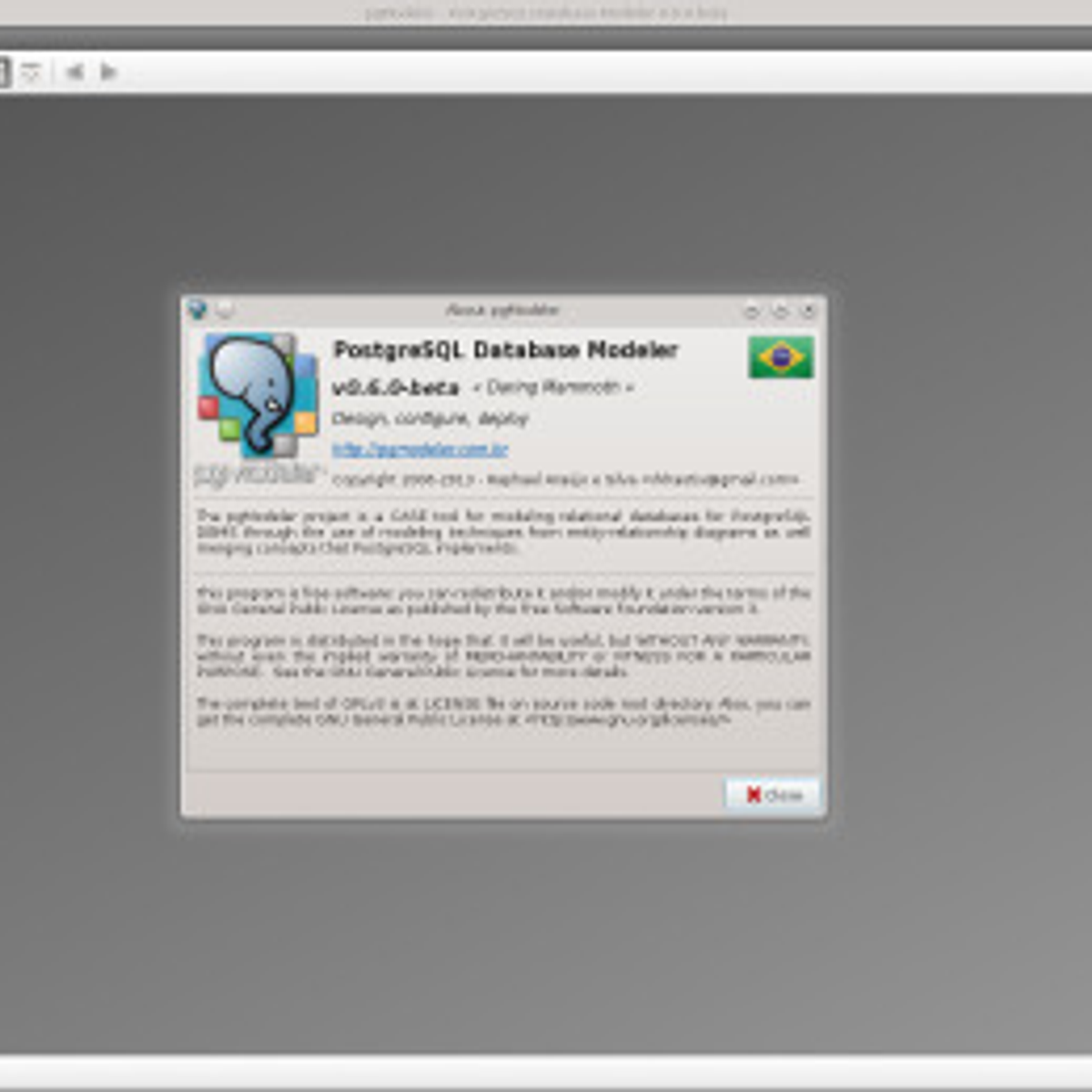Click the toolbar icon beside the left arrow
This screenshot has width=1092, height=1092.
pos(32,72)
